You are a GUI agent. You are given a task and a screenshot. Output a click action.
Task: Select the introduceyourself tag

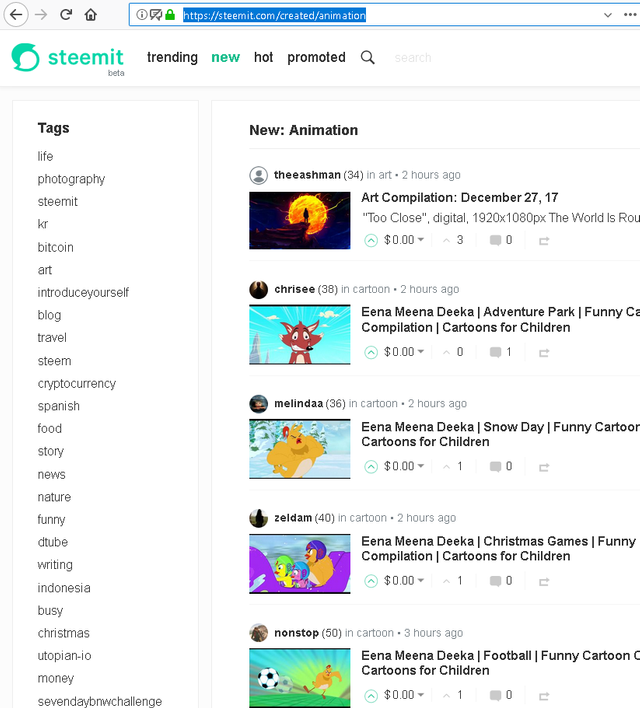(x=83, y=293)
